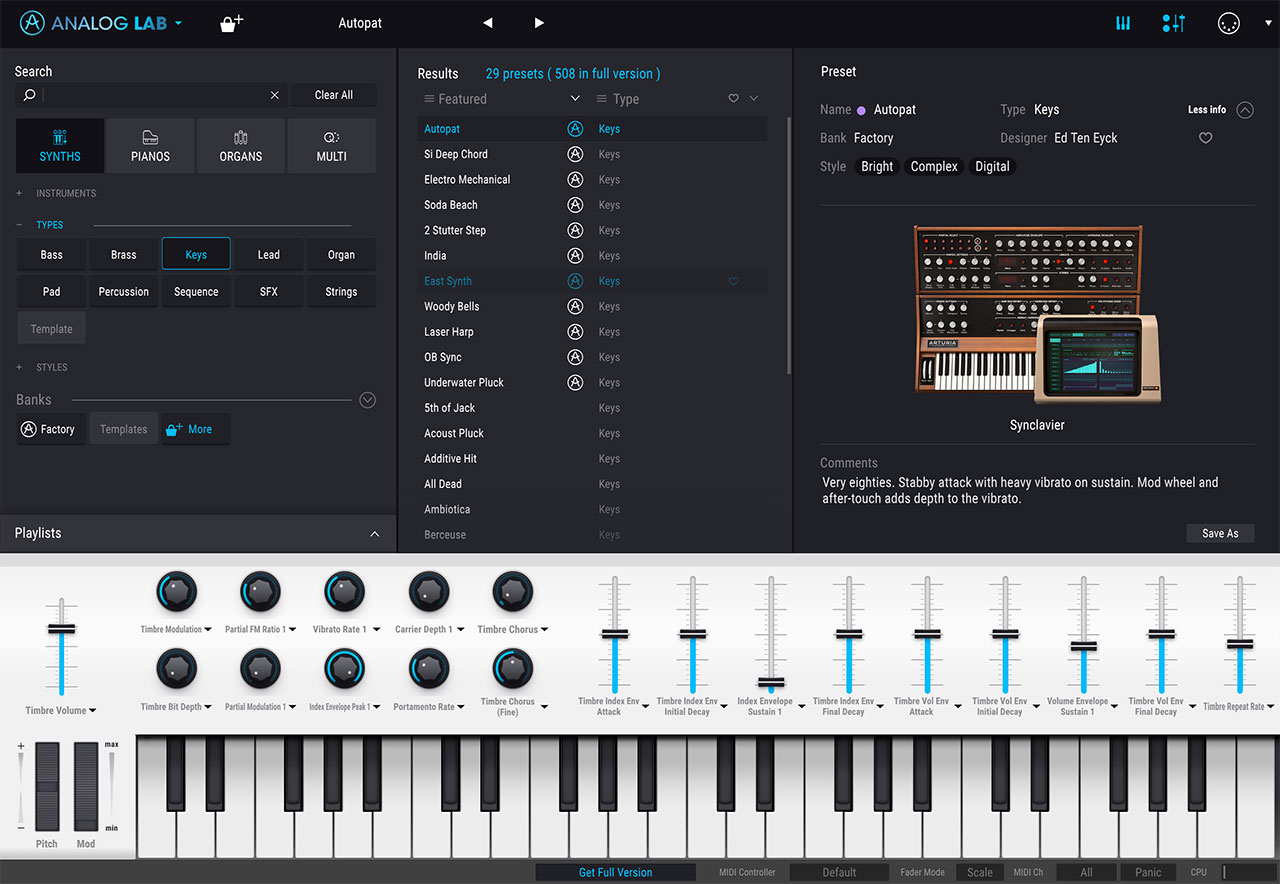Image resolution: width=1280 pixels, height=884 pixels.
Task: Toggle the Strings type filter
Action: click(341, 291)
